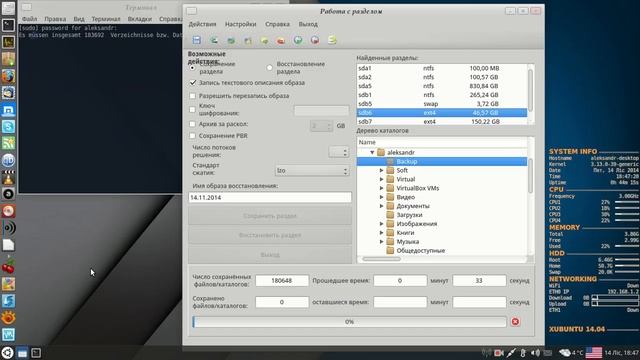This screenshot has width=640, height=360.
Task: Click the 'Число потоков решения' spinner arrows
Action: (345, 152)
